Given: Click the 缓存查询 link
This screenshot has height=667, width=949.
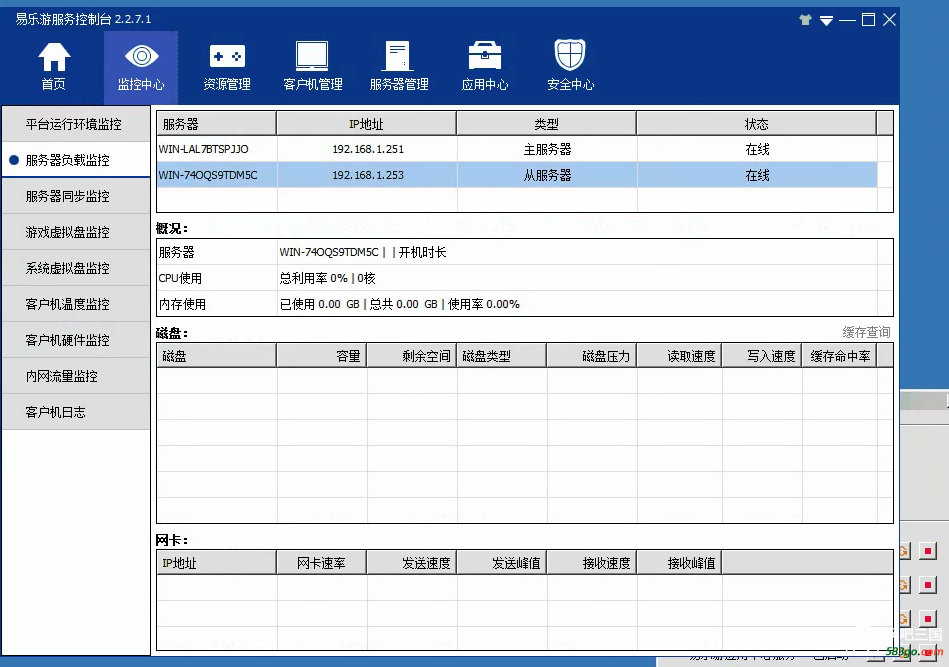Looking at the screenshot, I should click(866, 332).
